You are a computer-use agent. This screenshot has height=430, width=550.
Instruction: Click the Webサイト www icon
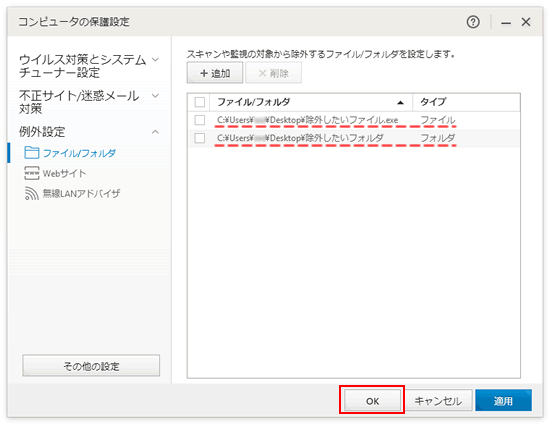click(x=32, y=173)
